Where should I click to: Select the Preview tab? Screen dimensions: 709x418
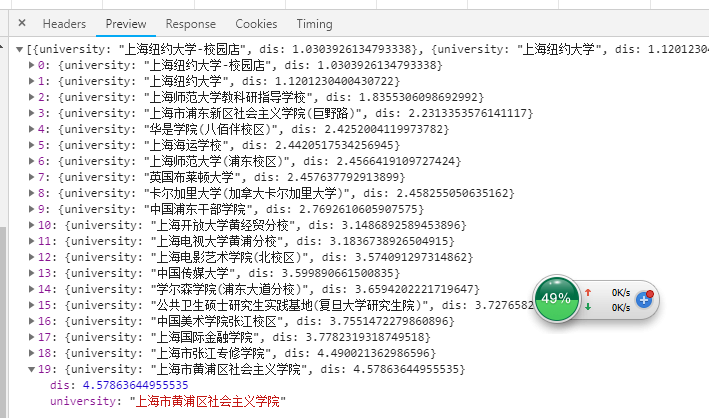pos(126,24)
